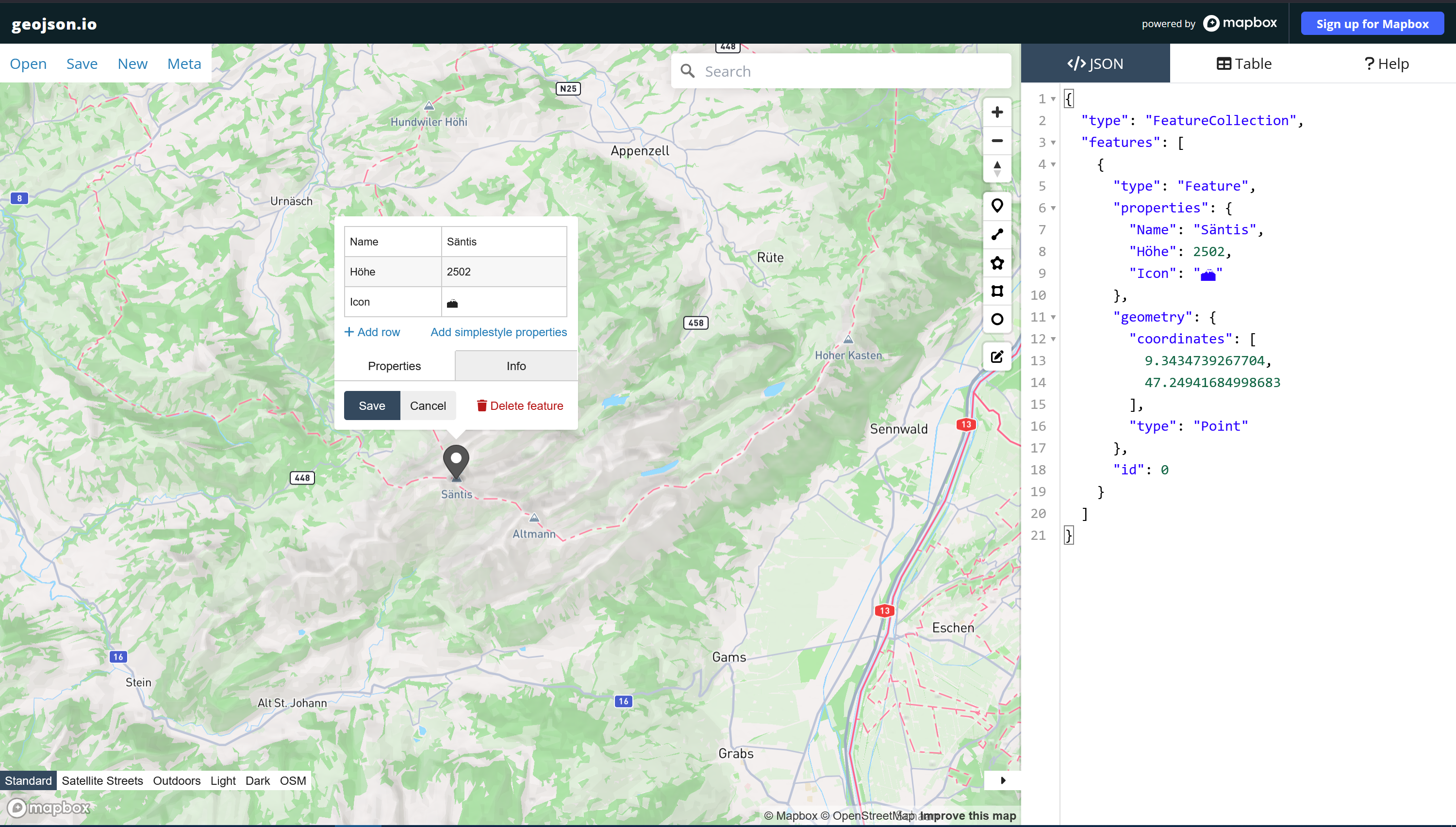Switch basemap to Satellite Streets
The height and width of the screenshot is (827, 1456).
click(102, 780)
